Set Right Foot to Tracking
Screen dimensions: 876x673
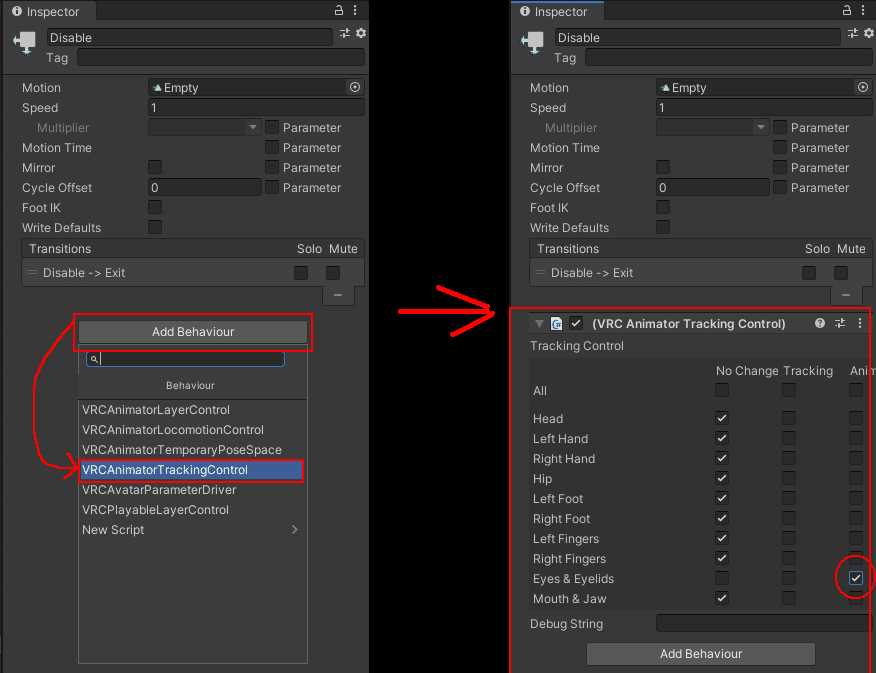789,518
